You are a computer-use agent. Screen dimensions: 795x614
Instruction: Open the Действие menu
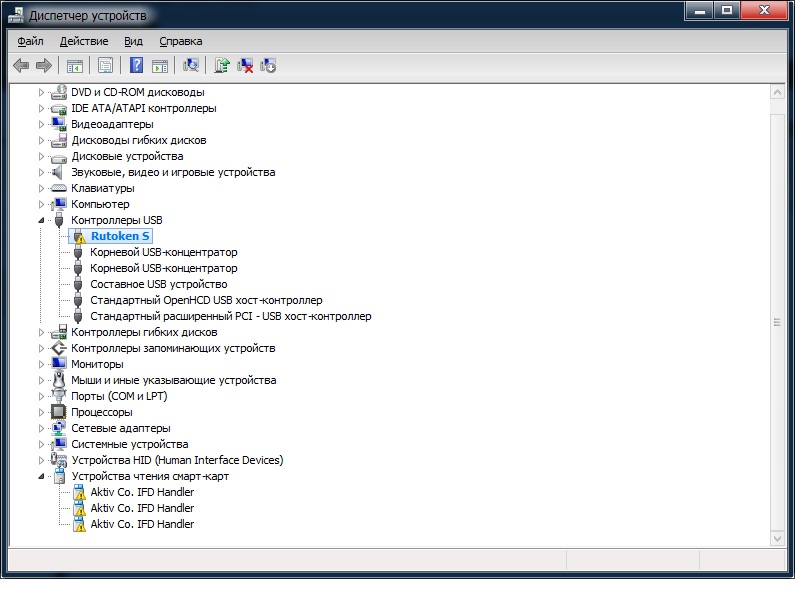[x=84, y=41]
